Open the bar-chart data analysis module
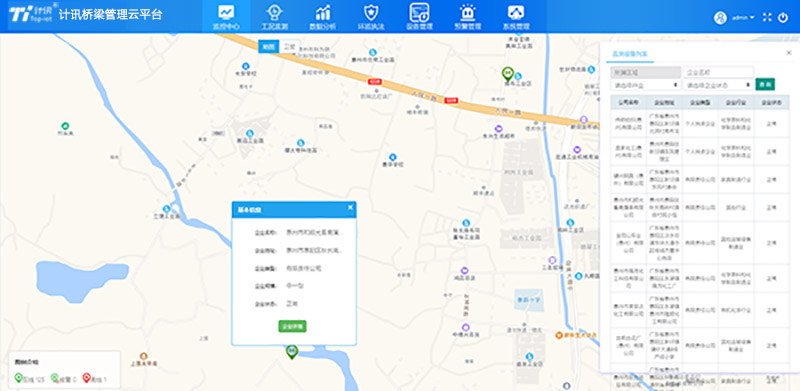Screen dimensions: 800x391 pos(322,17)
